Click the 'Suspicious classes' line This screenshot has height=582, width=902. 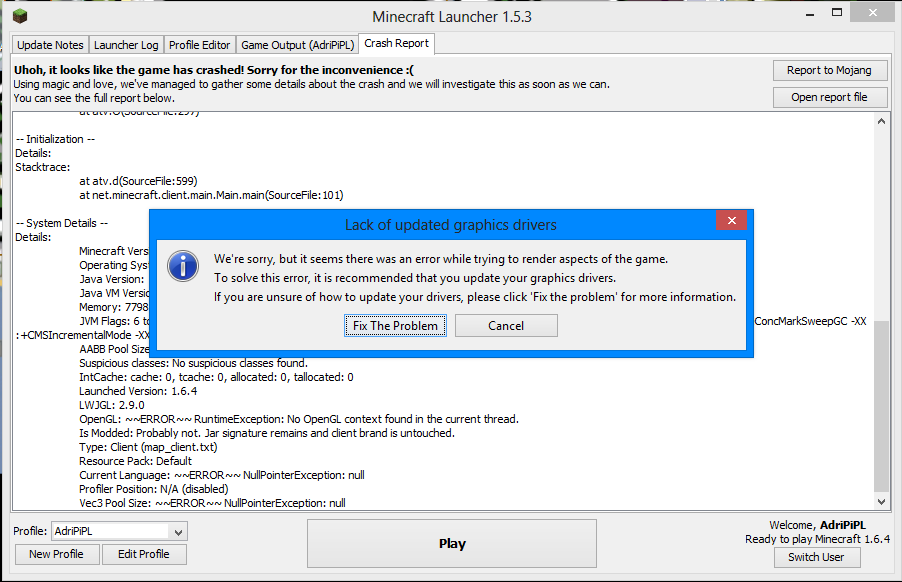(193, 363)
